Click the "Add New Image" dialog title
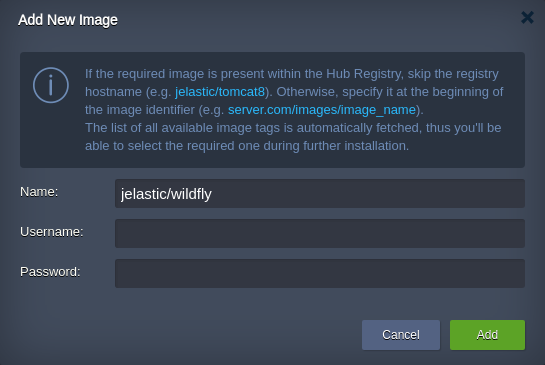This screenshot has width=545, height=365. point(68,20)
